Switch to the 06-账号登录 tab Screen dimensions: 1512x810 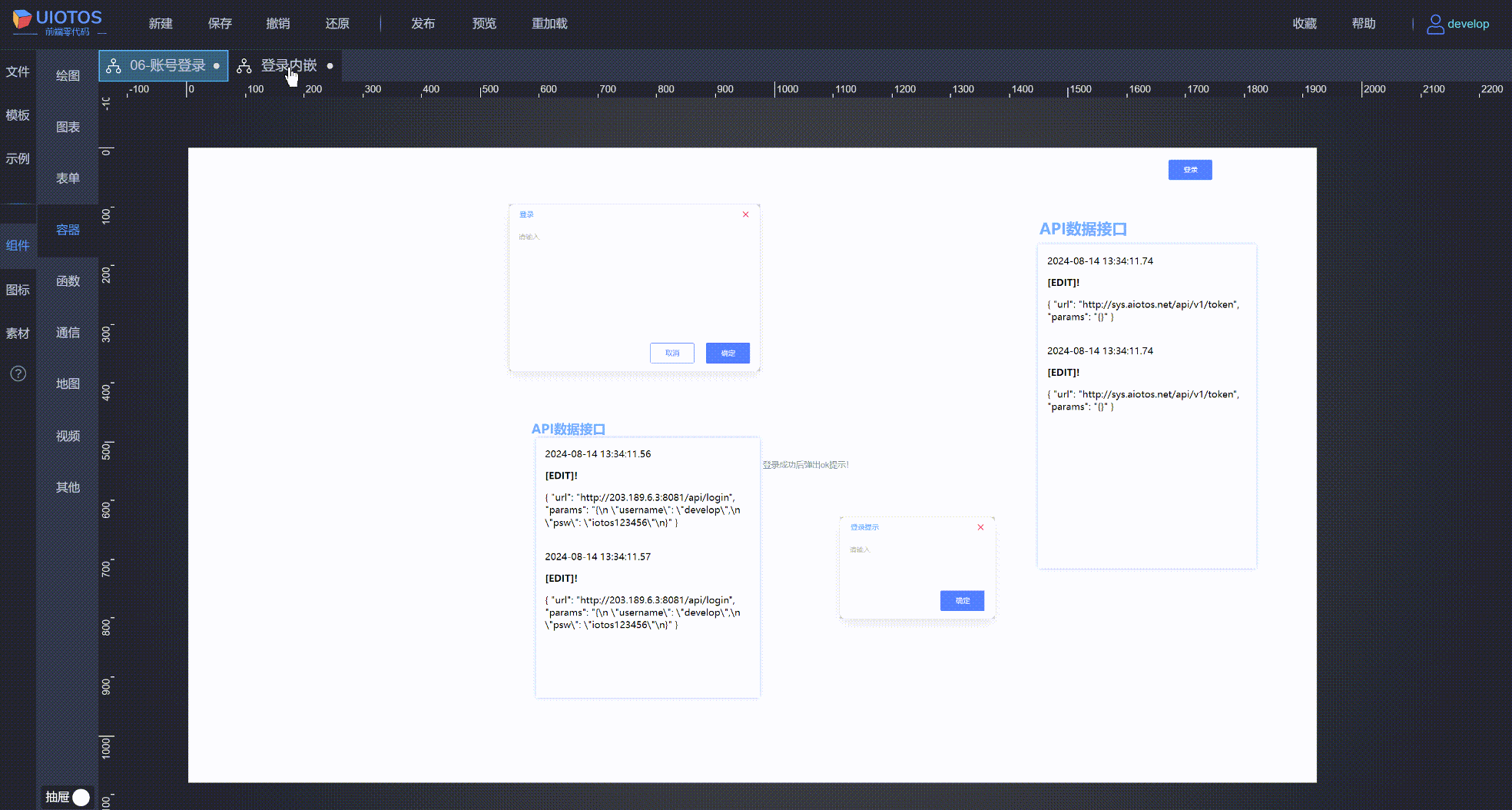164,66
